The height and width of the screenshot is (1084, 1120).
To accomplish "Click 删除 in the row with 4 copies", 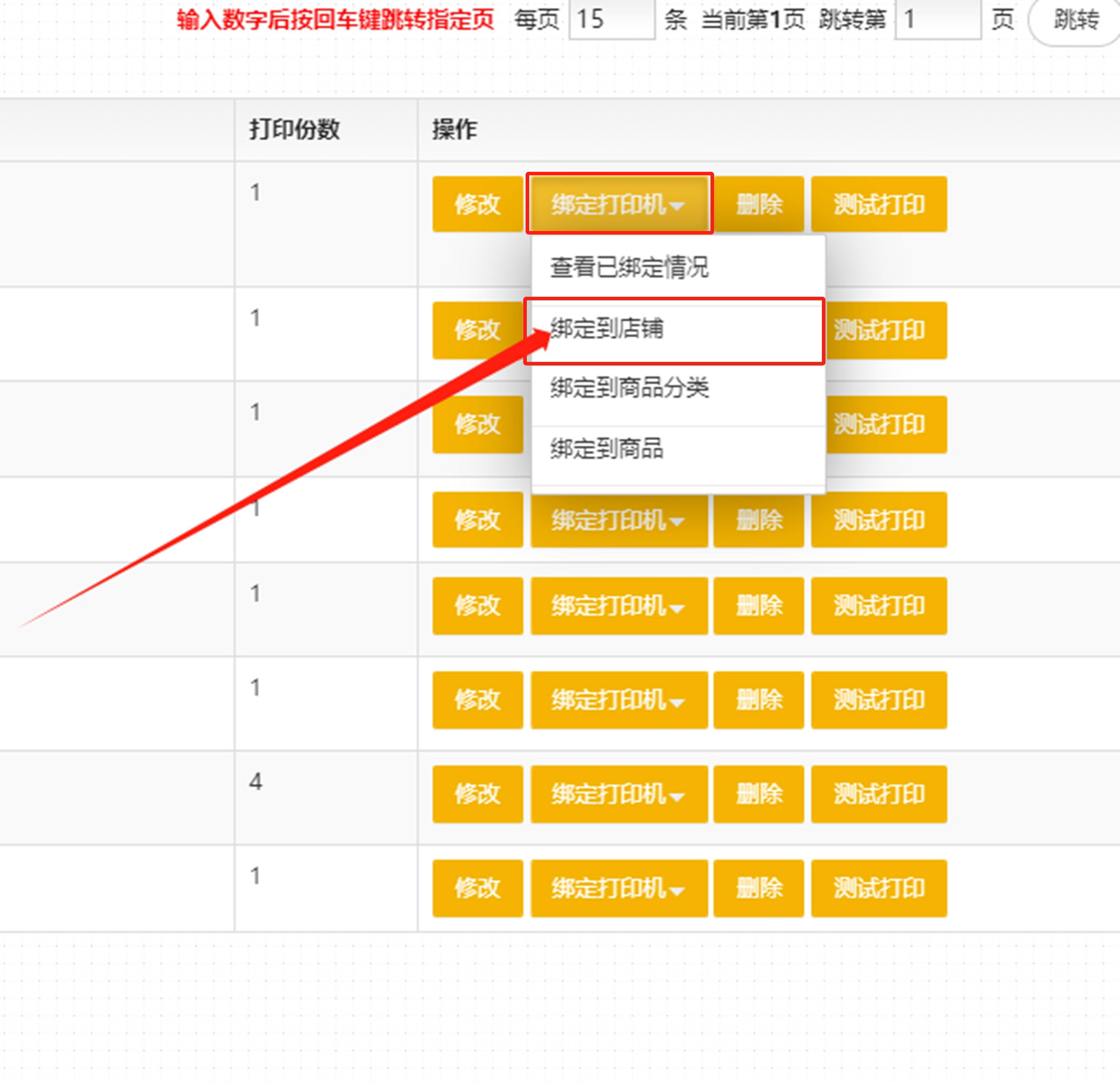I will tap(758, 794).
